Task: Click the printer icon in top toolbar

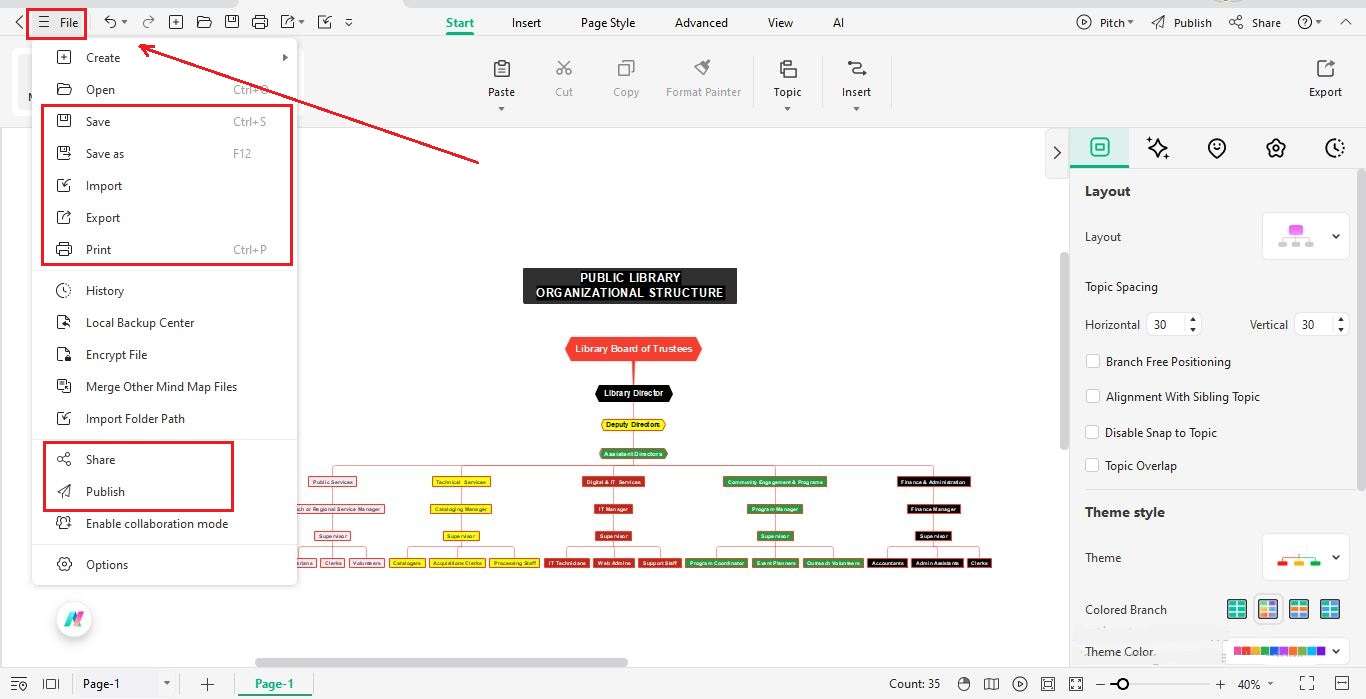Action: [260, 22]
